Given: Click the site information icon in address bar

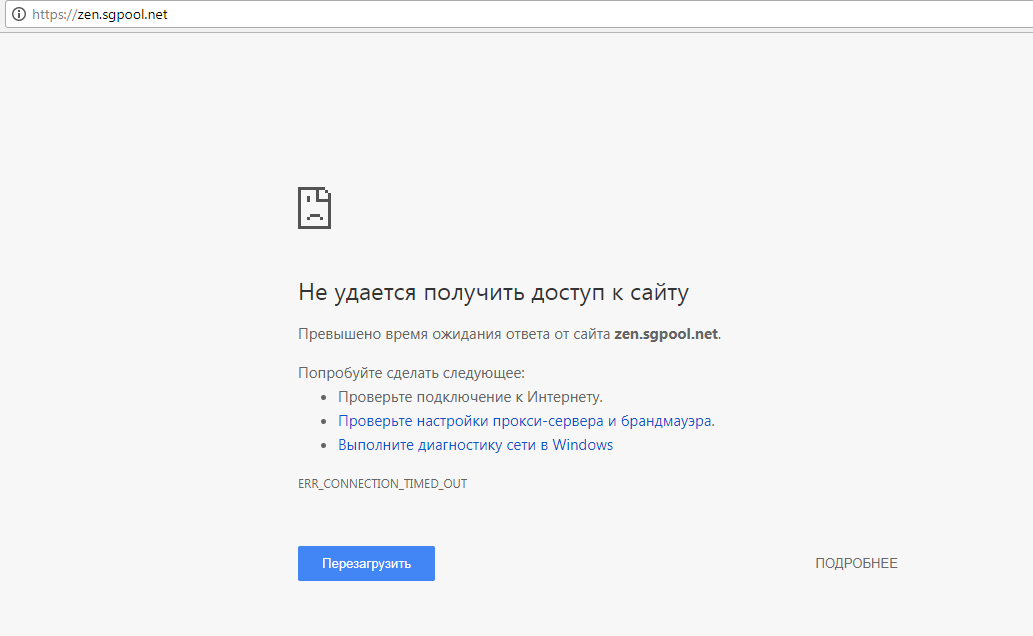Looking at the screenshot, I should 18,15.
